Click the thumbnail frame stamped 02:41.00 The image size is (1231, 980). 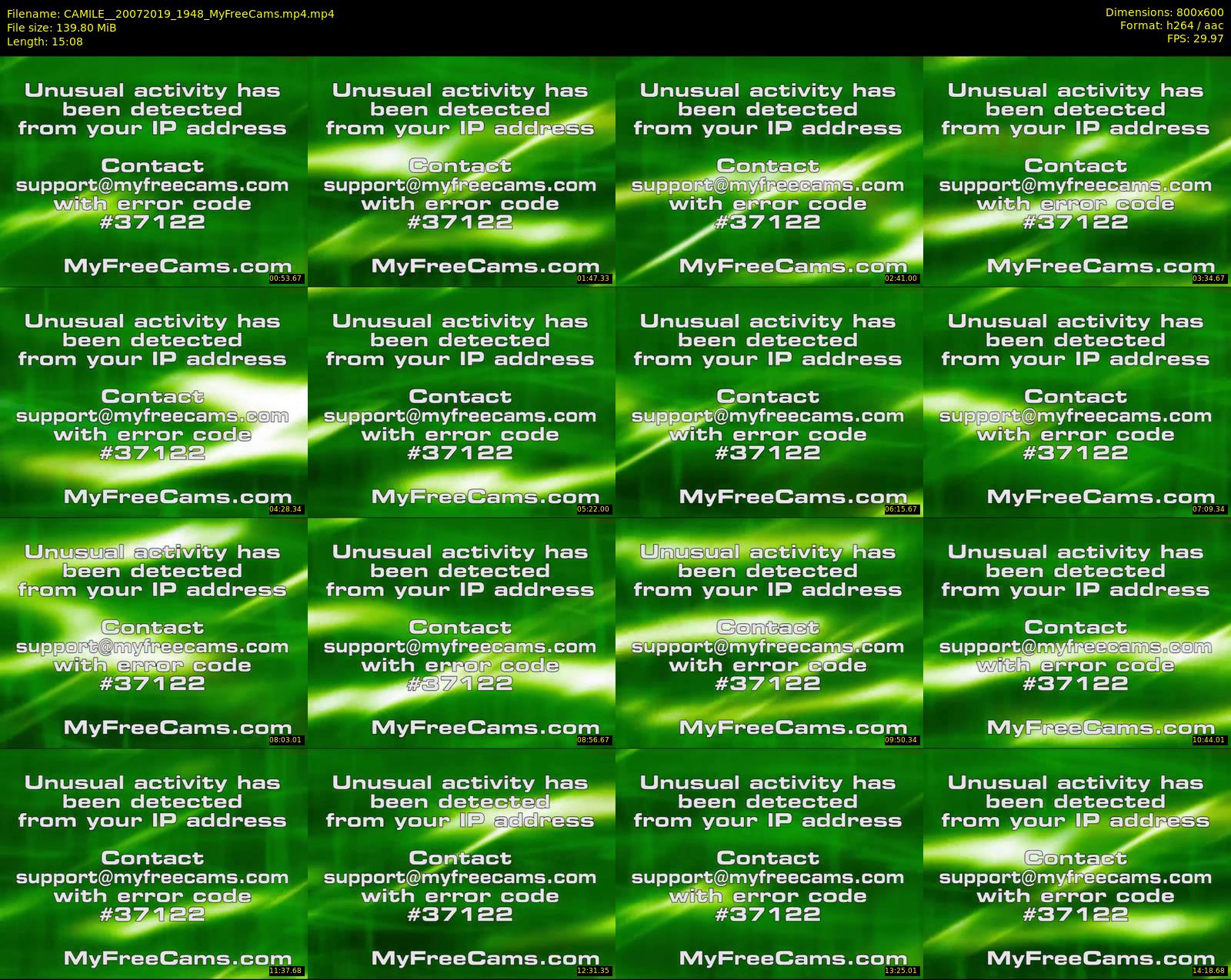(x=769, y=171)
